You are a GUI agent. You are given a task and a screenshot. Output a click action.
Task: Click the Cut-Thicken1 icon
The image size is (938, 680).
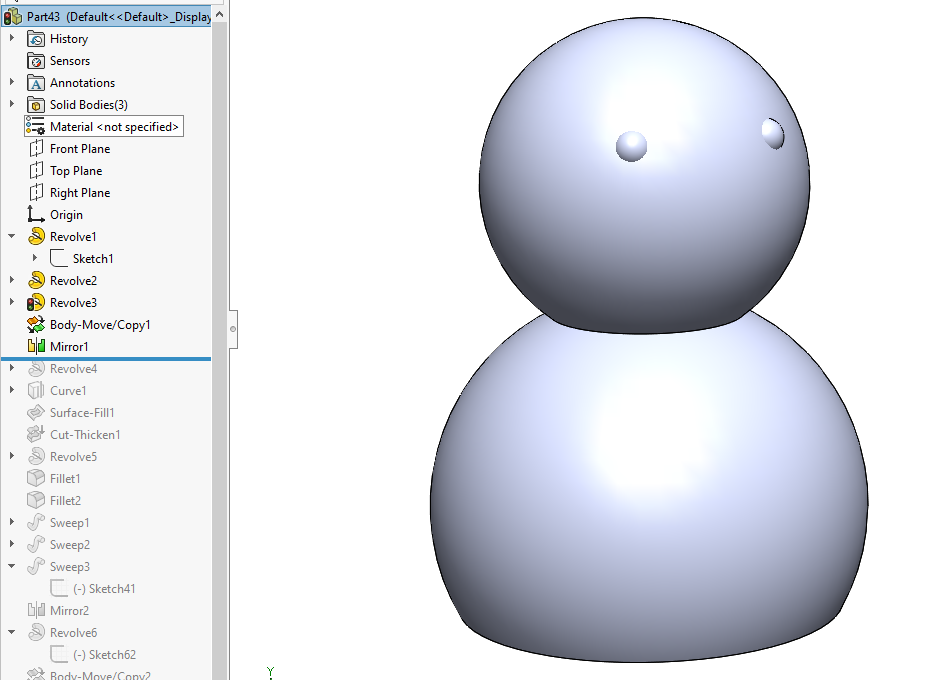(36, 435)
